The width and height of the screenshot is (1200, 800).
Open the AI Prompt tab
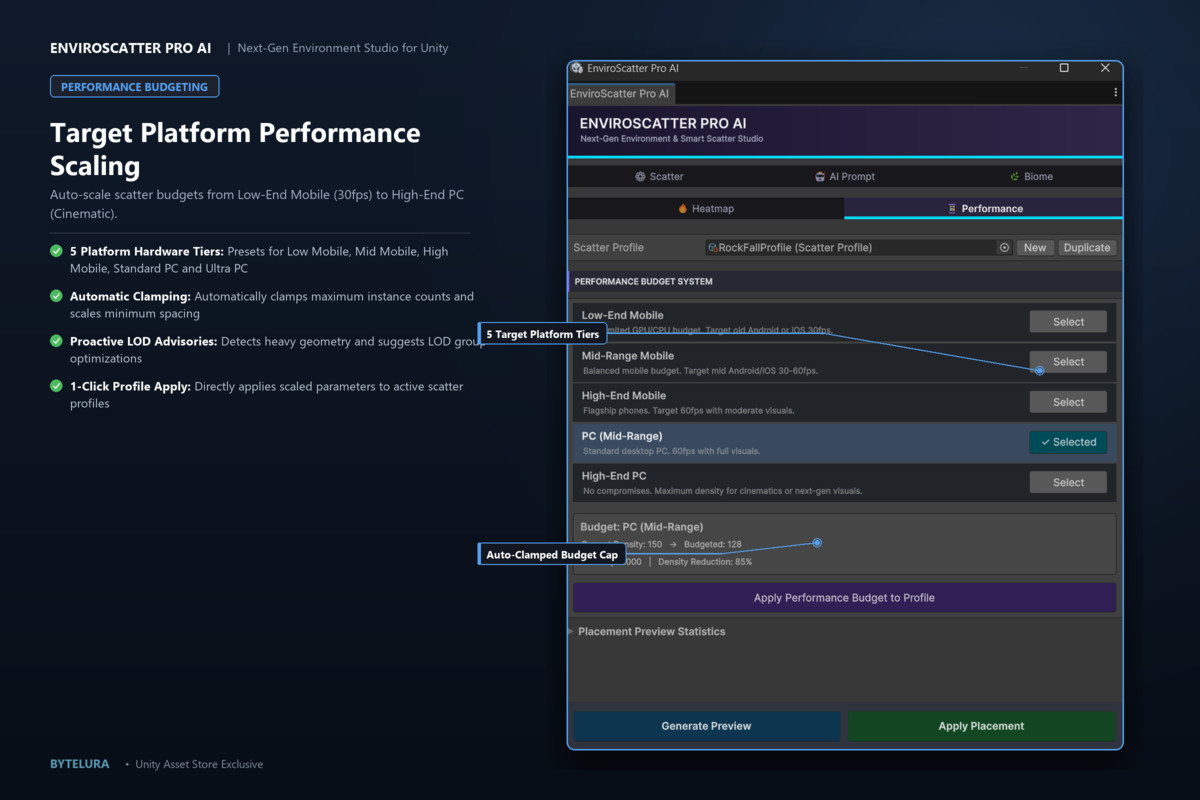pos(845,176)
